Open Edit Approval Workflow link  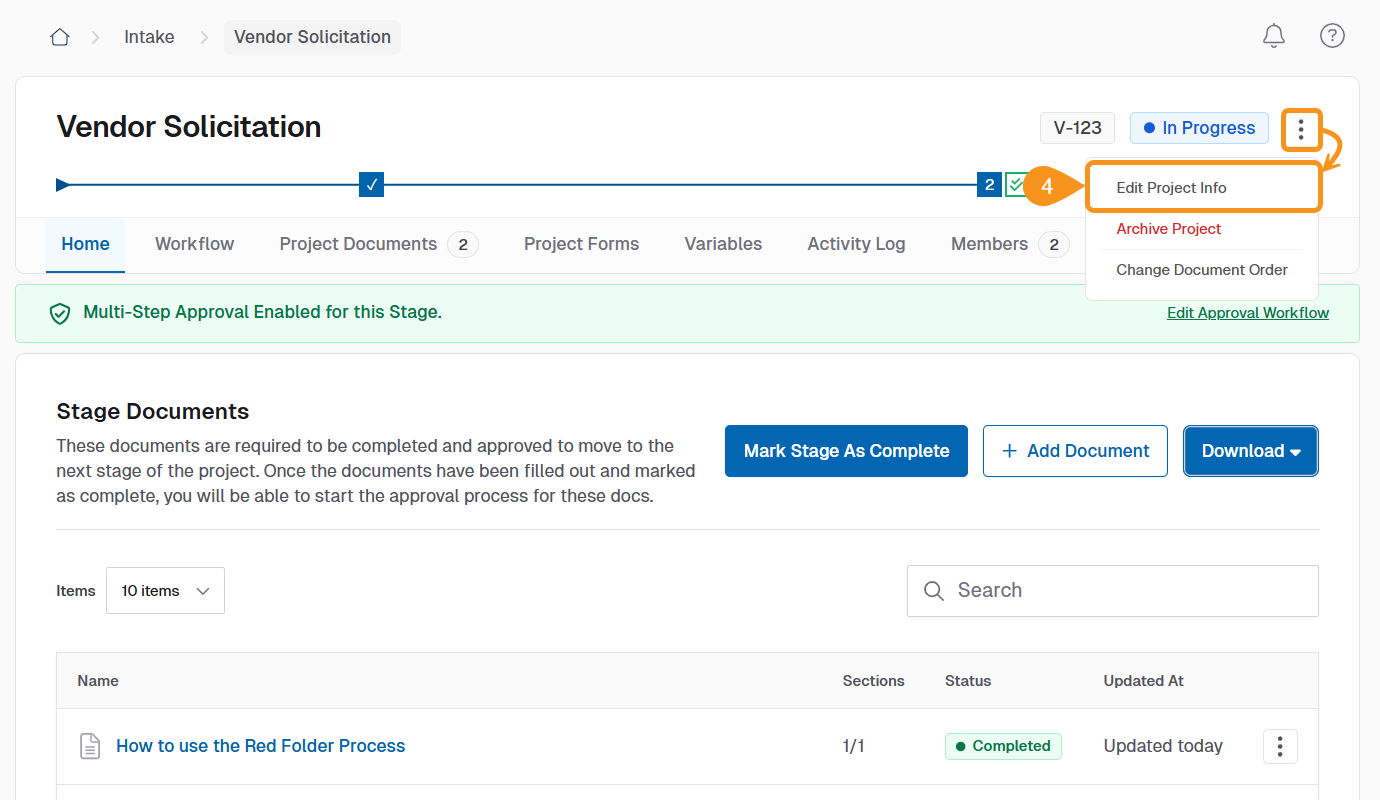(x=1247, y=313)
